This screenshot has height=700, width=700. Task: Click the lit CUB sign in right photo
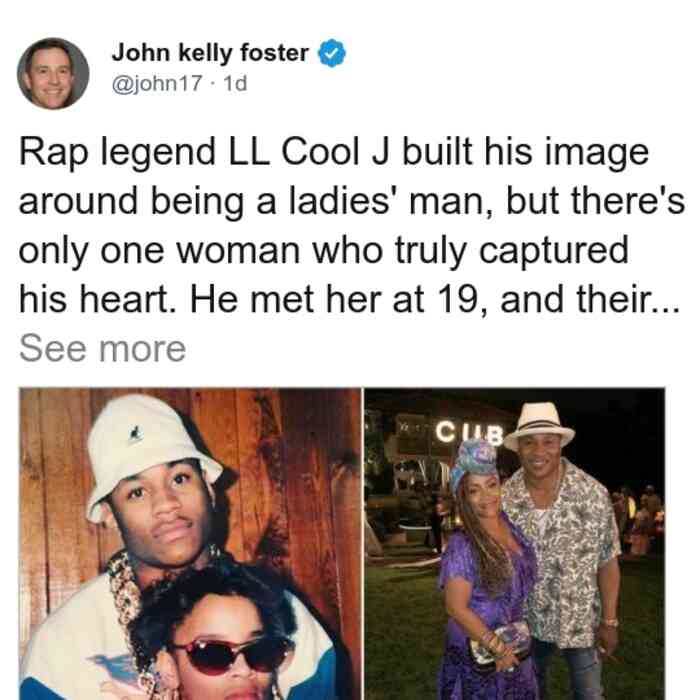(469, 432)
